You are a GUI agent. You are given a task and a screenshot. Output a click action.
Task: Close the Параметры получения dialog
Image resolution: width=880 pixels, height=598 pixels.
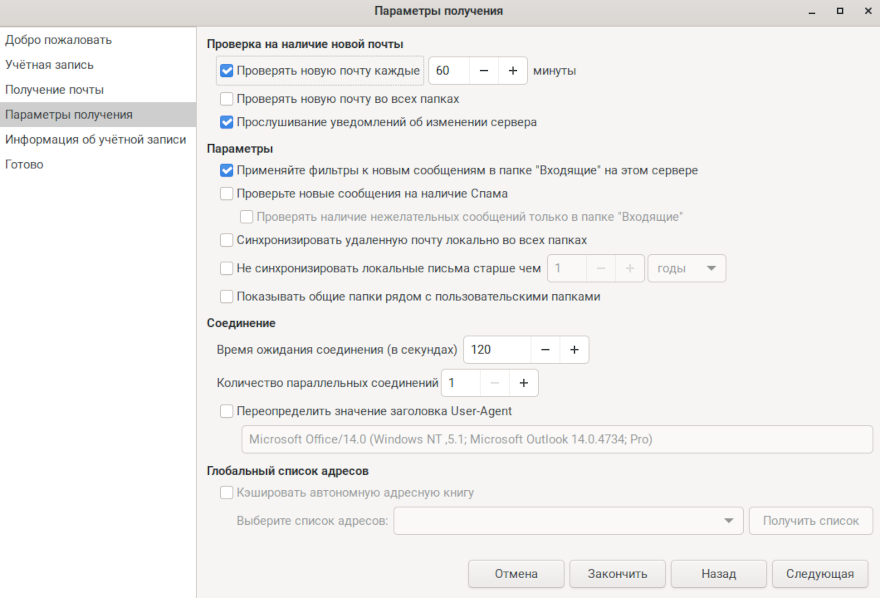[864, 11]
